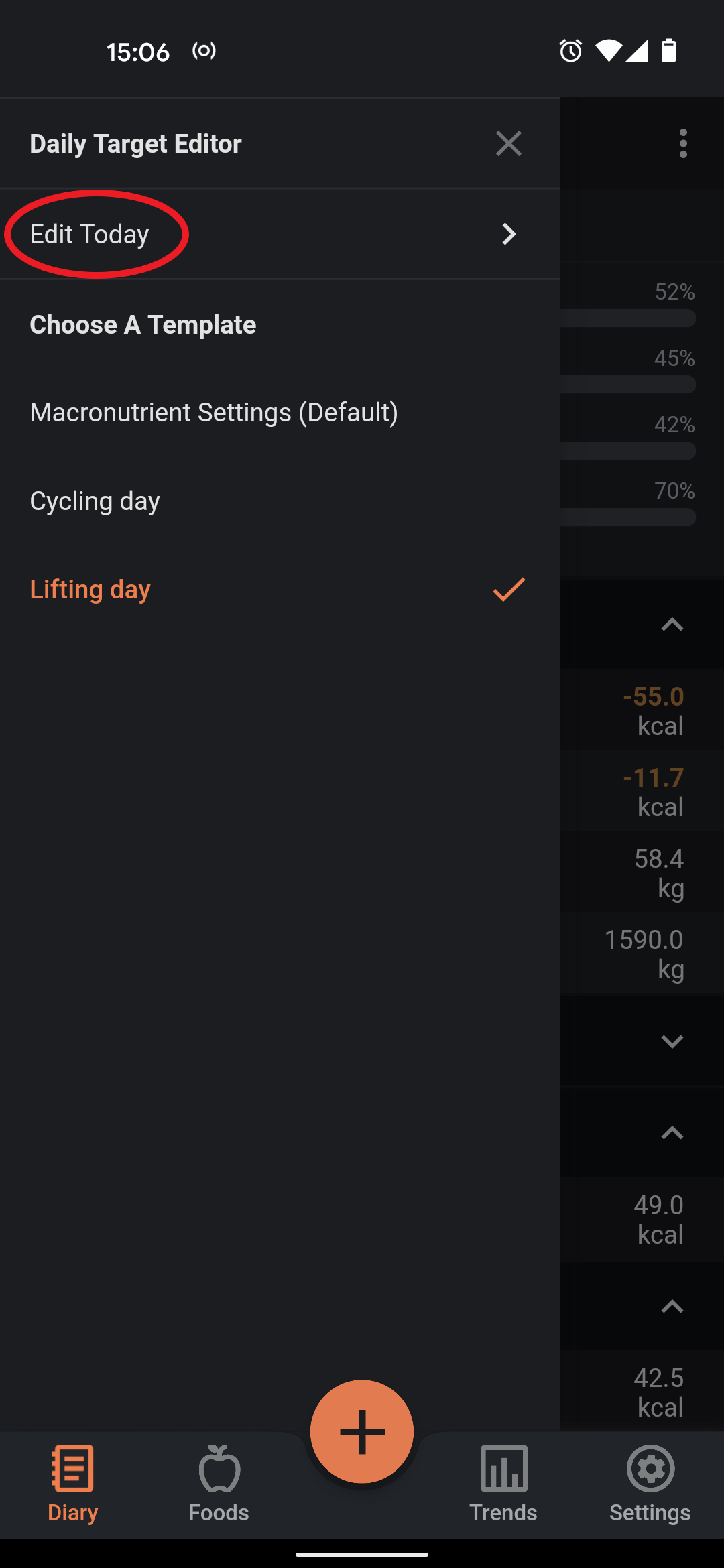The image size is (724, 1568).
Task: Tap the orange plus add button
Action: 362,1431
